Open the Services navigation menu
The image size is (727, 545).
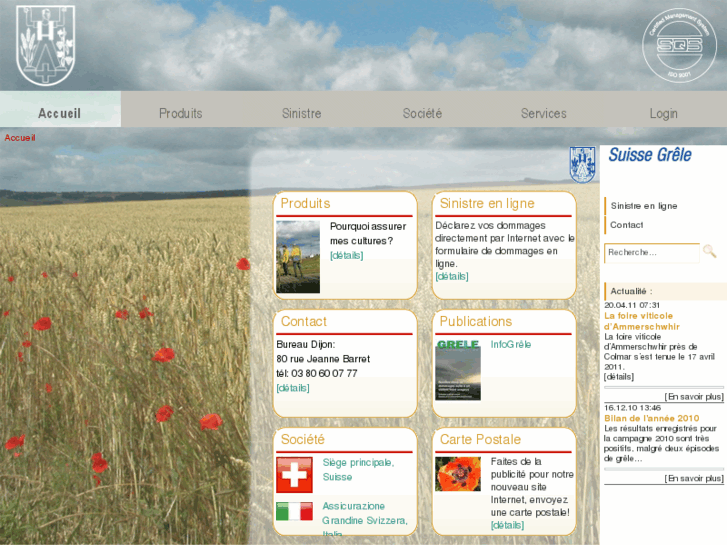pos(543,113)
